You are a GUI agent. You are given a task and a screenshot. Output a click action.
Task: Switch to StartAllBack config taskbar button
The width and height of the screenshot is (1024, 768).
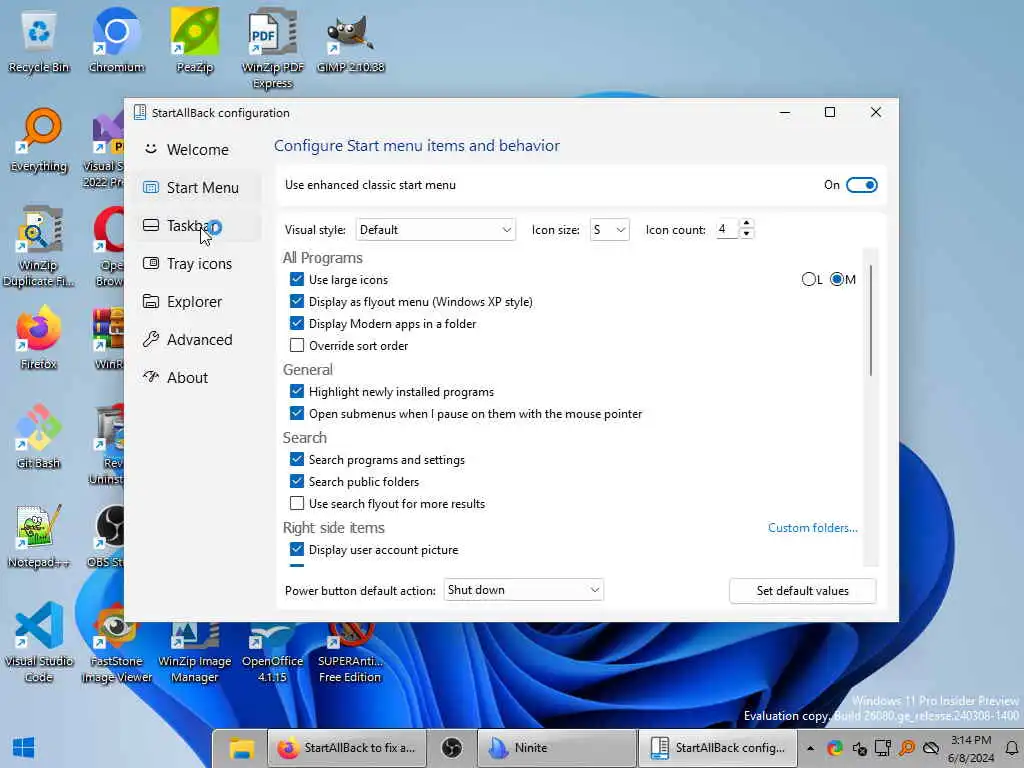(x=717, y=748)
